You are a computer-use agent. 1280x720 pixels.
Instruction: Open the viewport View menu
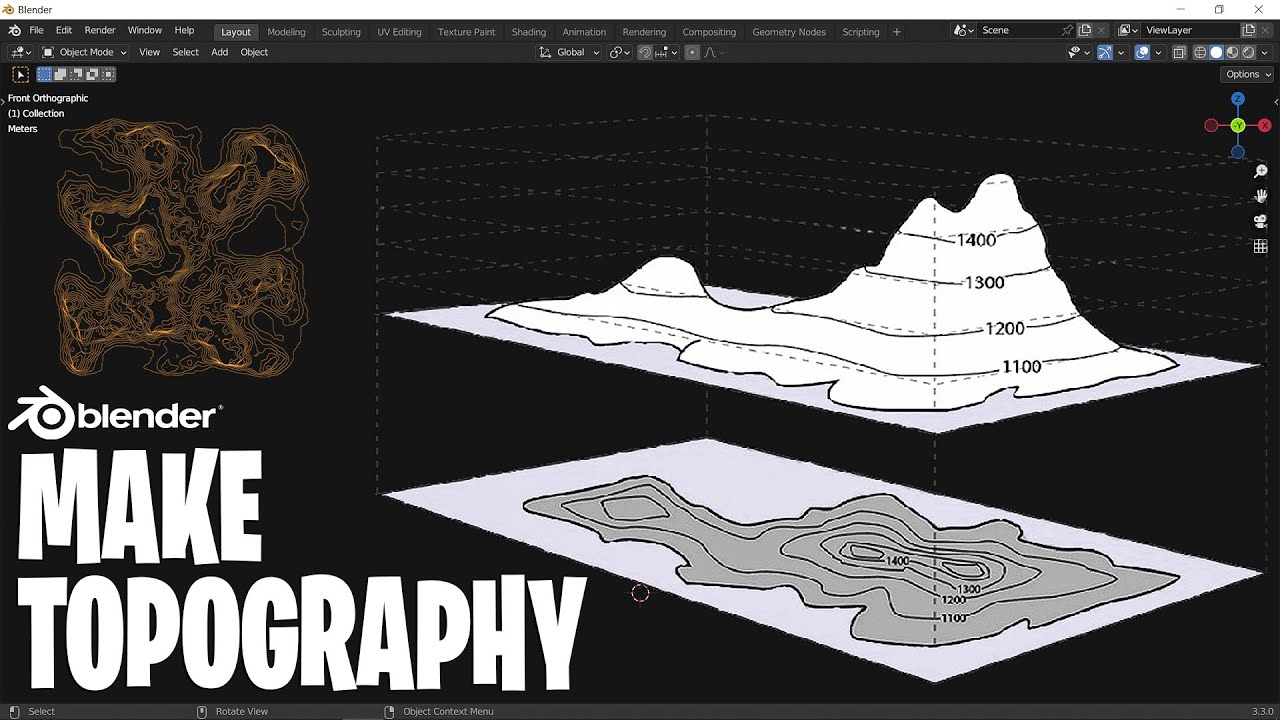pyautogui.click(x=149, y=52)
